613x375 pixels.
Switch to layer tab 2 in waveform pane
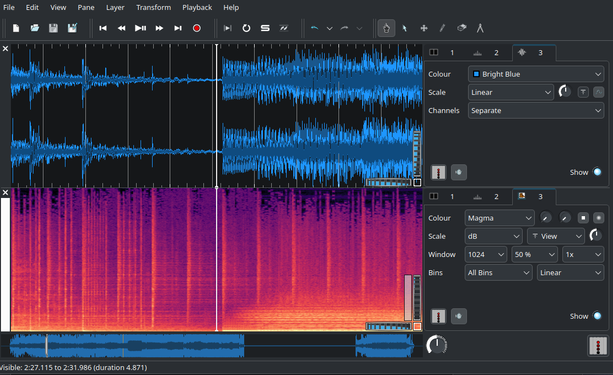coord(487,53)
